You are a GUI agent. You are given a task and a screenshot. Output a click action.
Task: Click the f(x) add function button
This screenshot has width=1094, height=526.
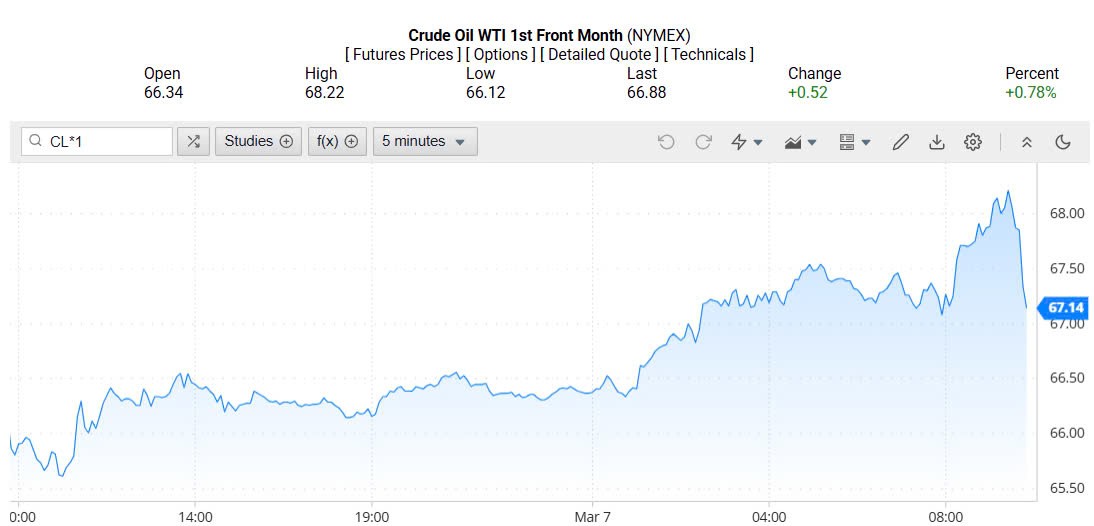337,142
